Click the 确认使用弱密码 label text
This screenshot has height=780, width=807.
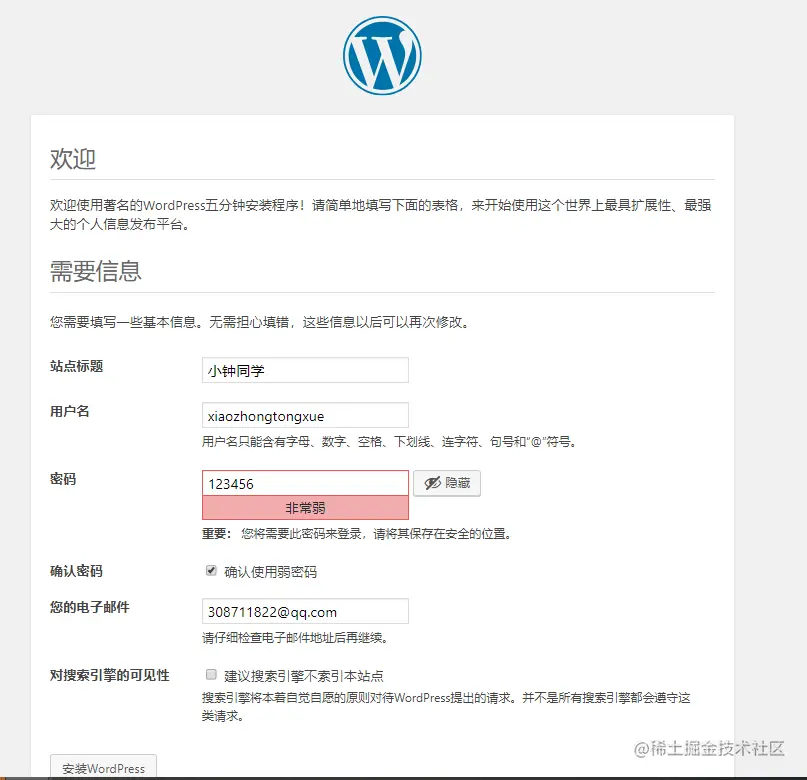271,572
